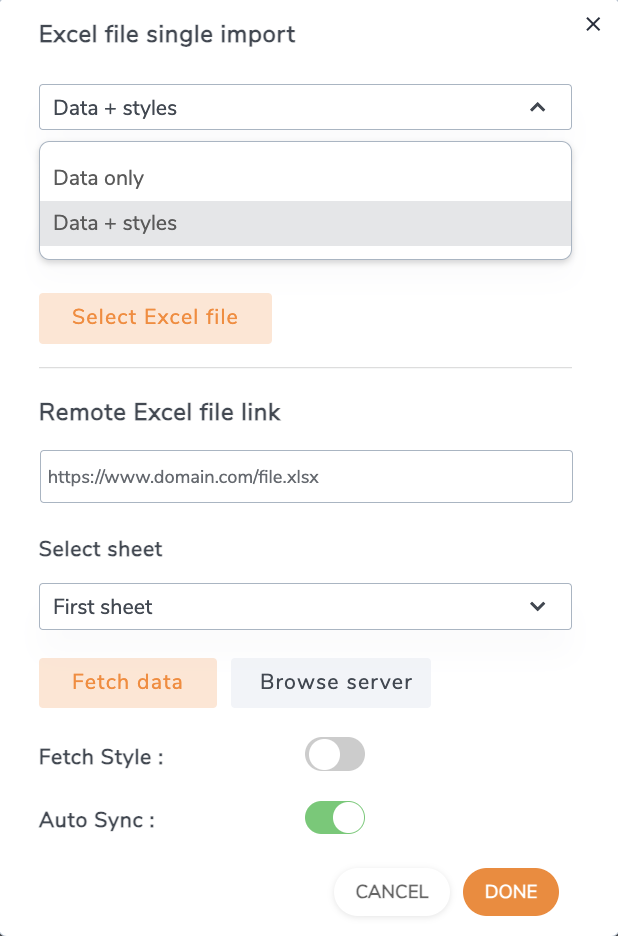Confirm with the DONE button
The width and height of the screenshot is (618, 936).
pos(511,892)
